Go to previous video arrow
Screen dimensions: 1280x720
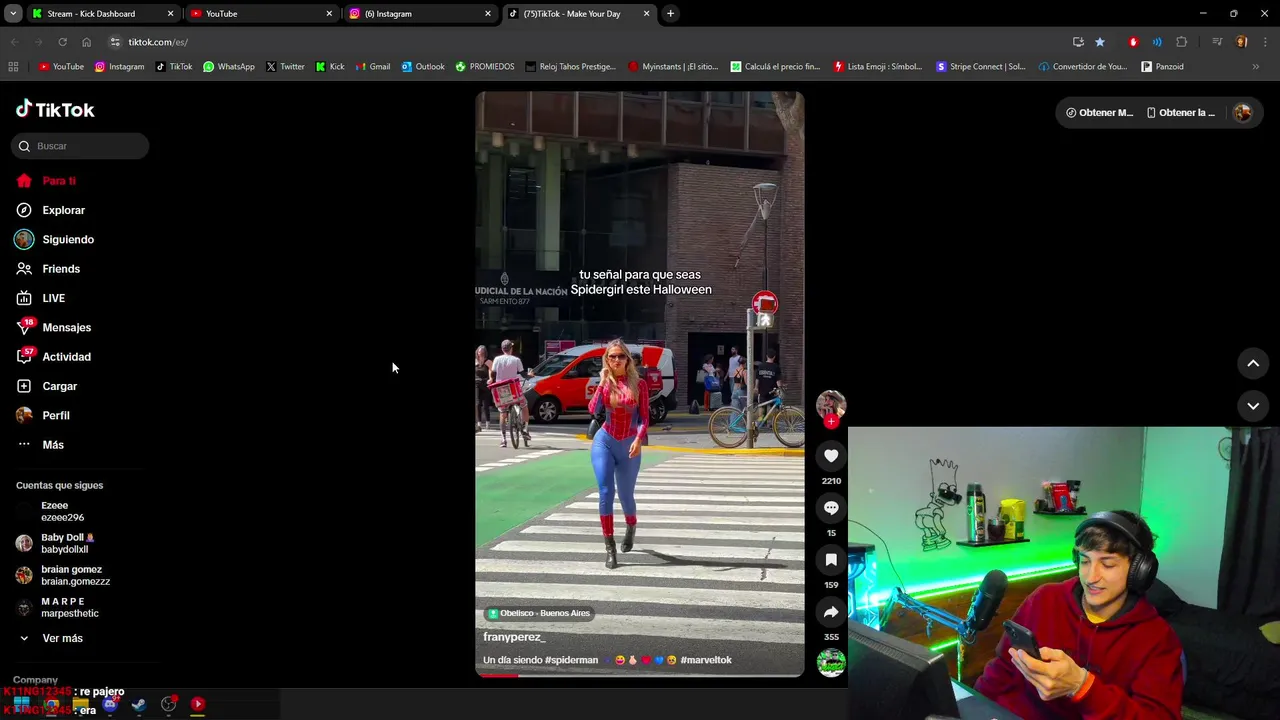[x=1253, y=363]
